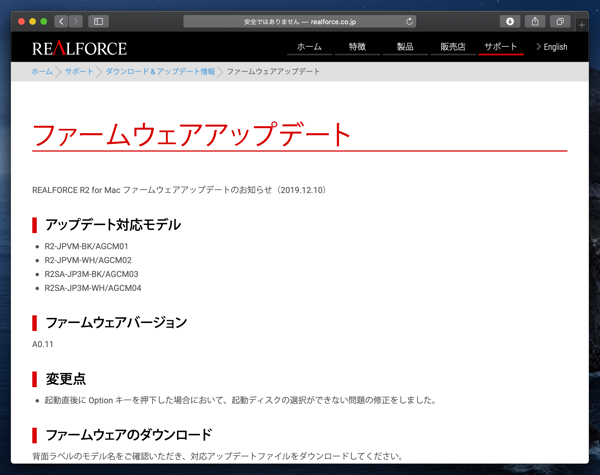
Task: Click the large ファームウェアアップデート page title
Action: click(192, 134)
